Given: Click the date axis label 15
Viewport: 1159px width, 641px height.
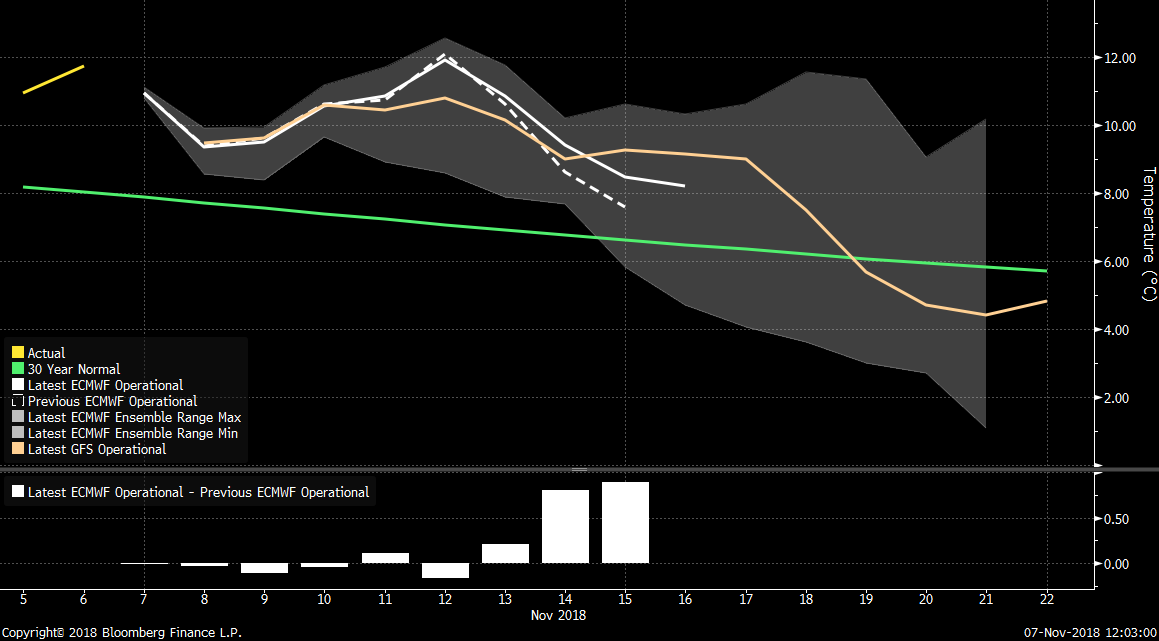Looking at the screenshot, I should 626,600.
